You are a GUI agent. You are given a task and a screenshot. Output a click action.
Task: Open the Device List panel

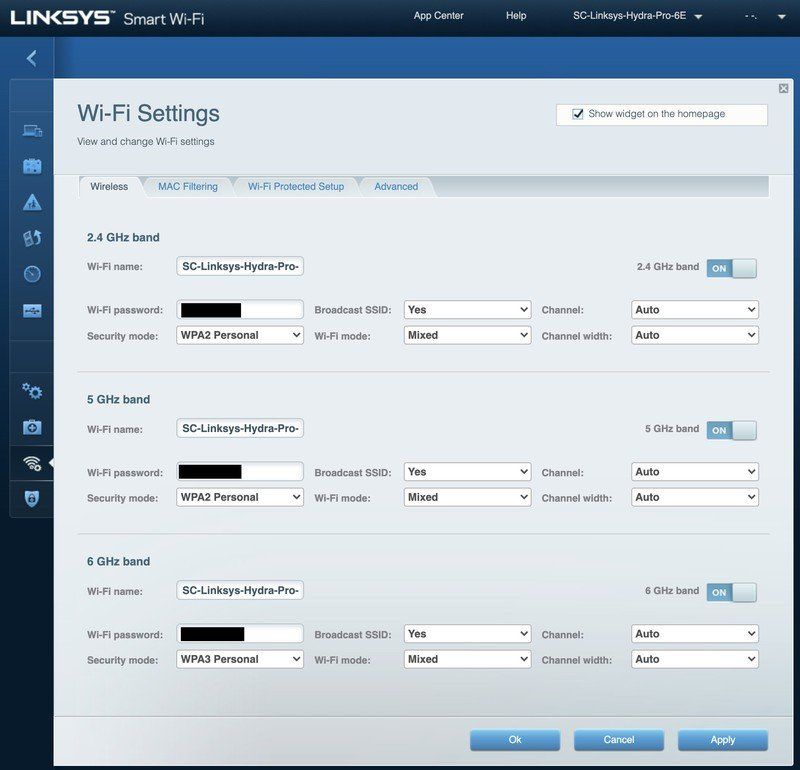coord(31,130)
